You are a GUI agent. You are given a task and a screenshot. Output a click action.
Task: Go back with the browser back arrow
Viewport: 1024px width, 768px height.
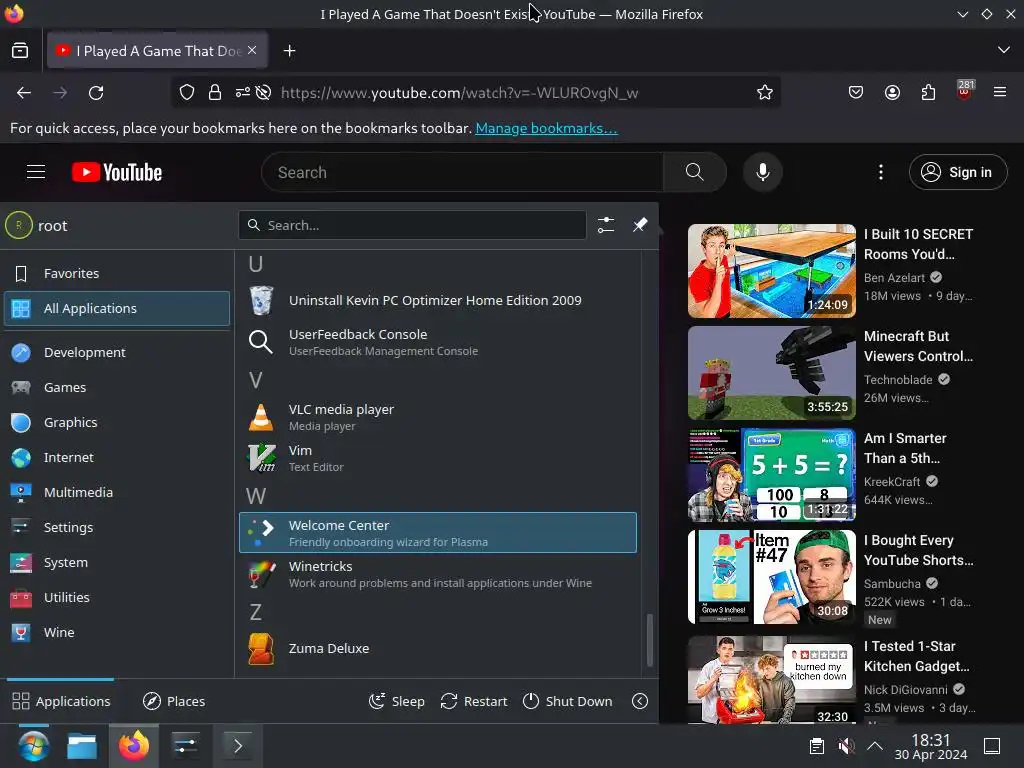(24, 93)
